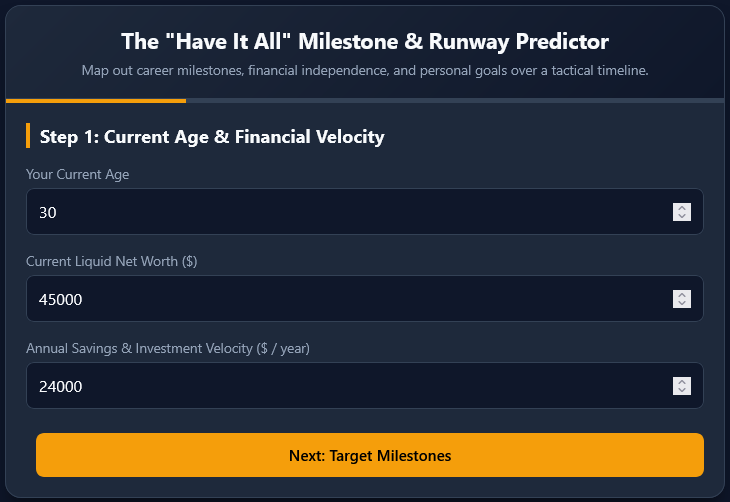Click the subtitle about career milestones

pos(365,70)
